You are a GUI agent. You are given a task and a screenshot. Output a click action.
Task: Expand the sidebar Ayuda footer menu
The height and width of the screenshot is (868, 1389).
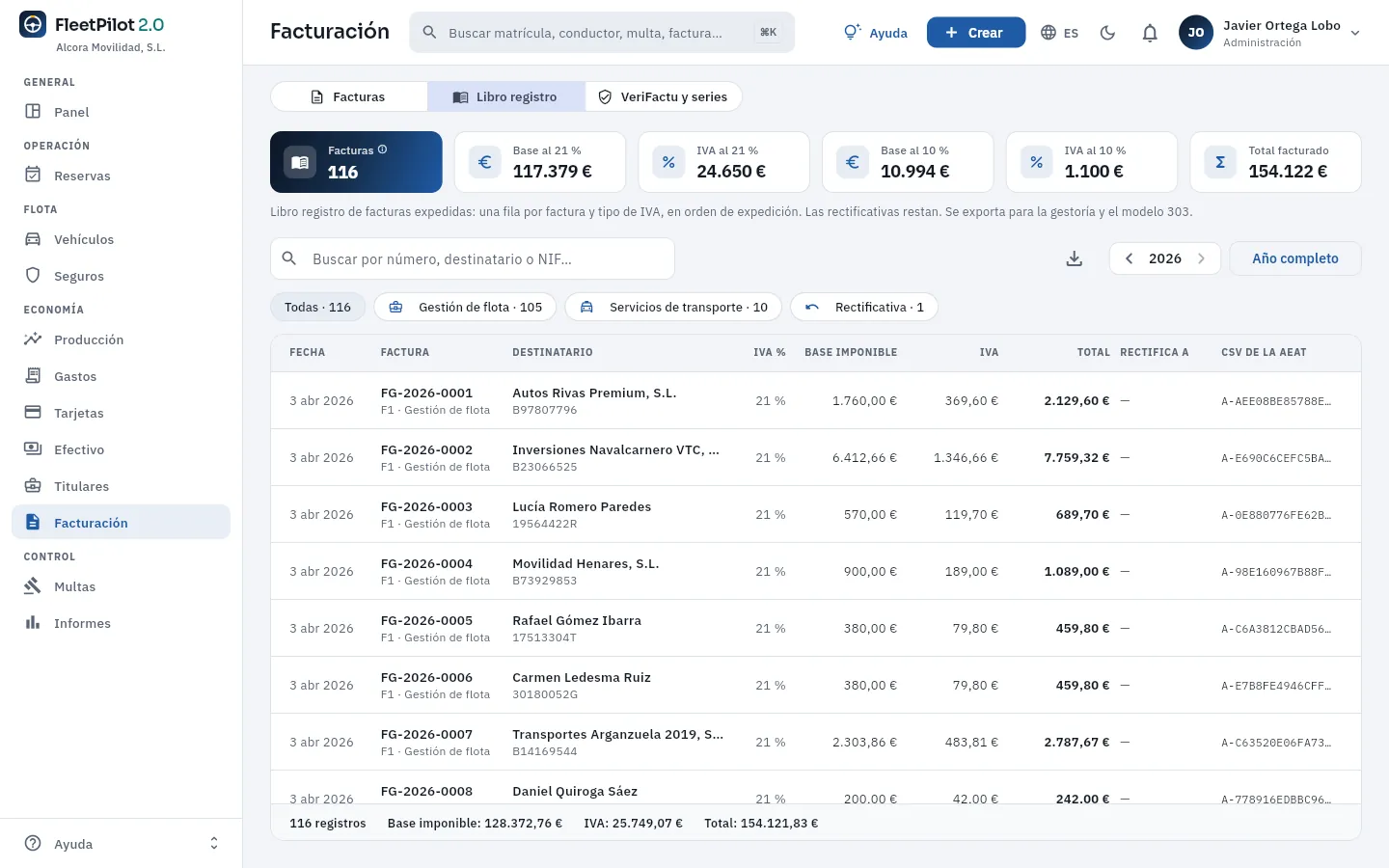122,844
